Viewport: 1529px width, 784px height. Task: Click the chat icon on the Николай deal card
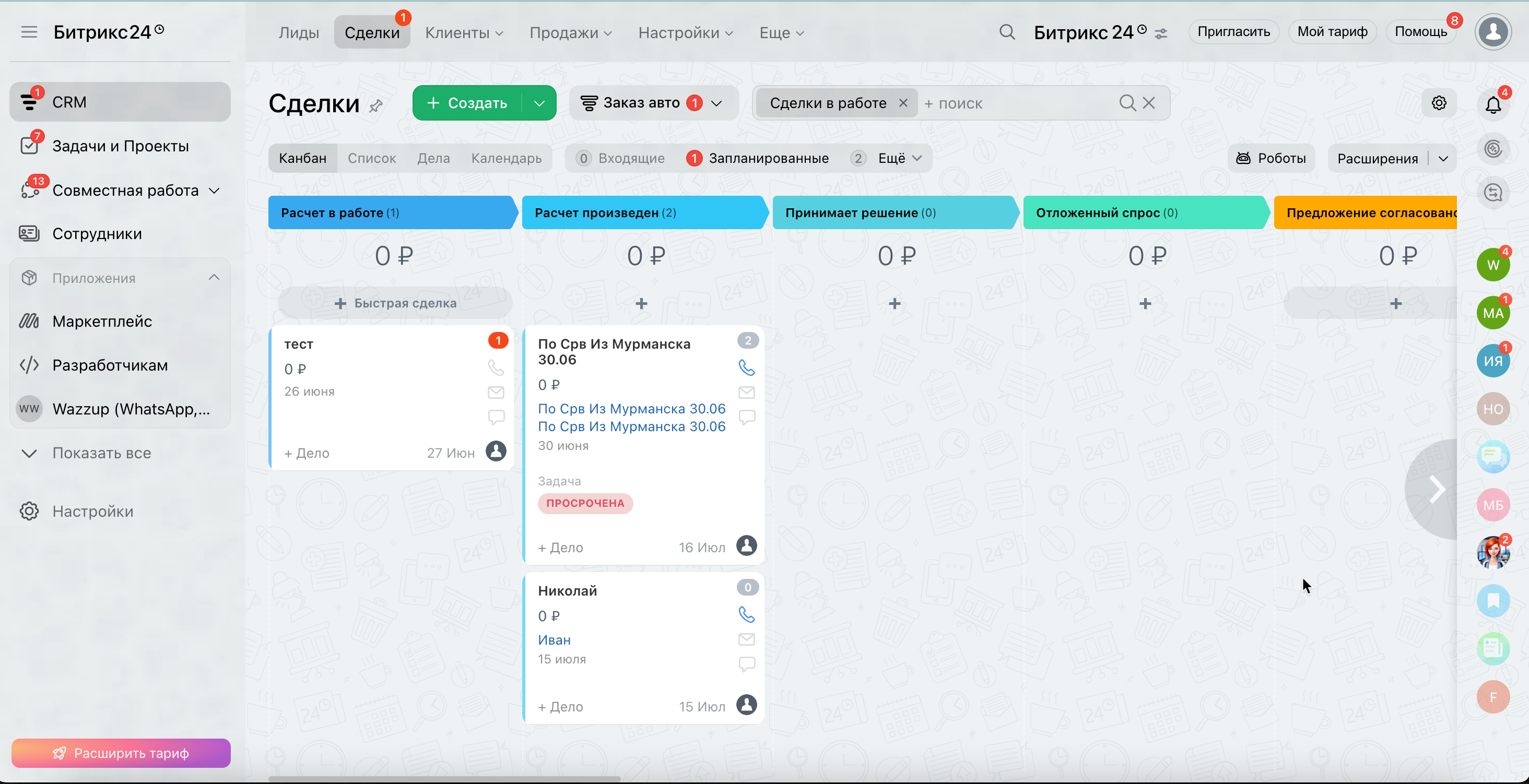click(746, 663)
